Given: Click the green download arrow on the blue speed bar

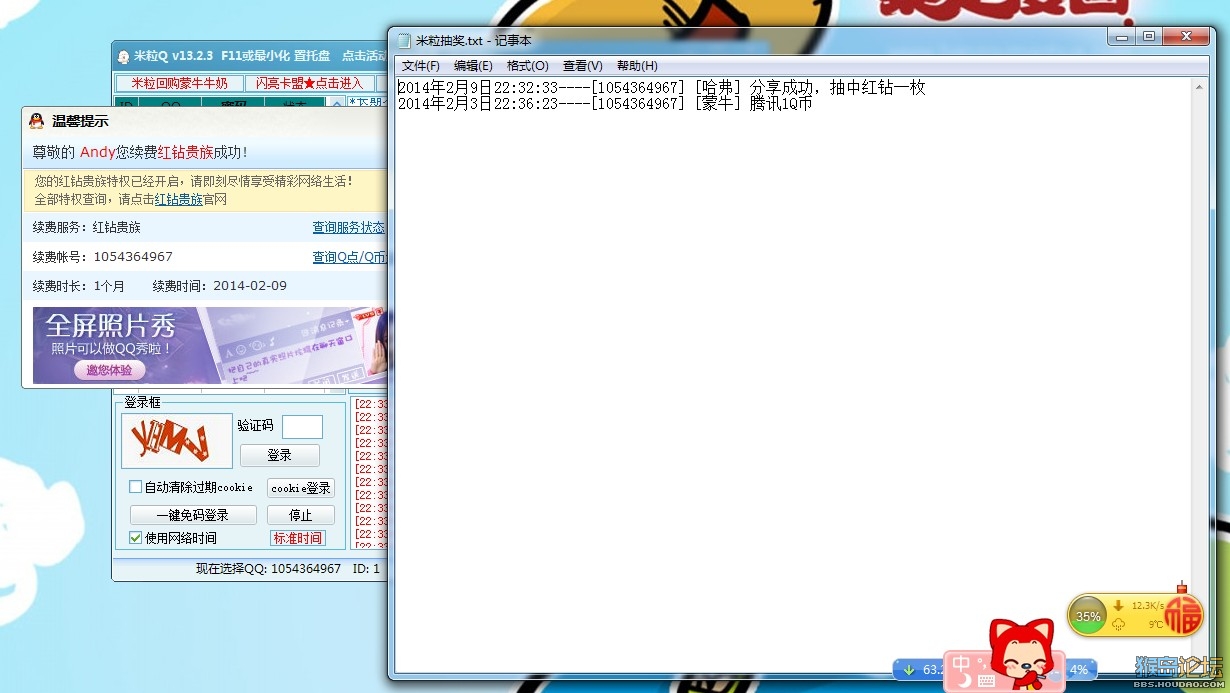Looking at the screenshot, I should (x=909, y=669).
